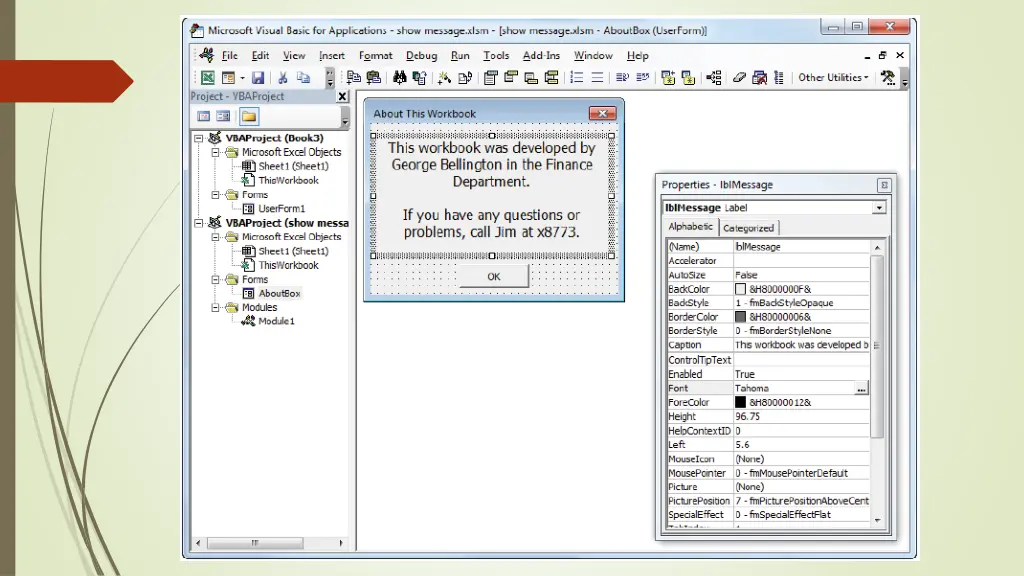Select ThisWorkbook under Book3 project
Viewport: 1024px width, 576px height.
tap(288, 180)
